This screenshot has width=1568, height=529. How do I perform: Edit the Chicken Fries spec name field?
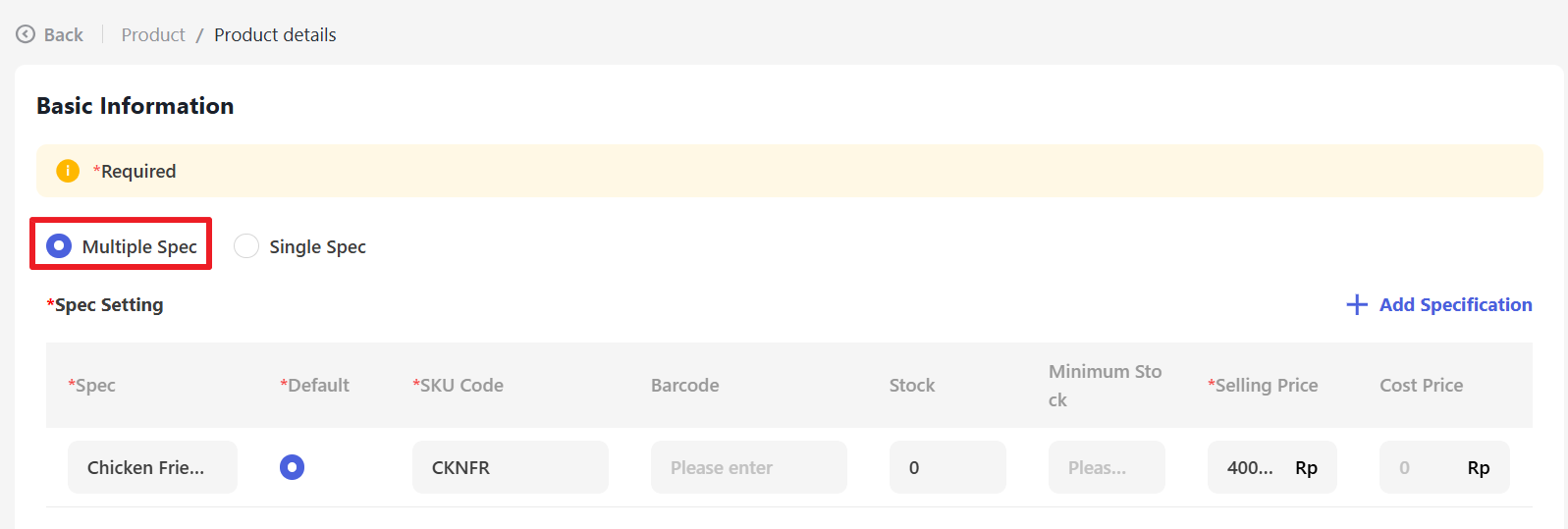pyautogui.click(x=152, y=467)
